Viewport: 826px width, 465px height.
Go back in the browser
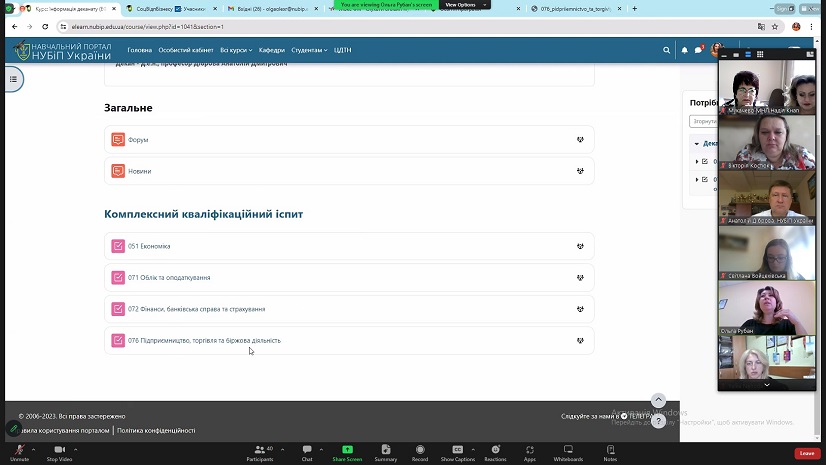tap(15, 26)
